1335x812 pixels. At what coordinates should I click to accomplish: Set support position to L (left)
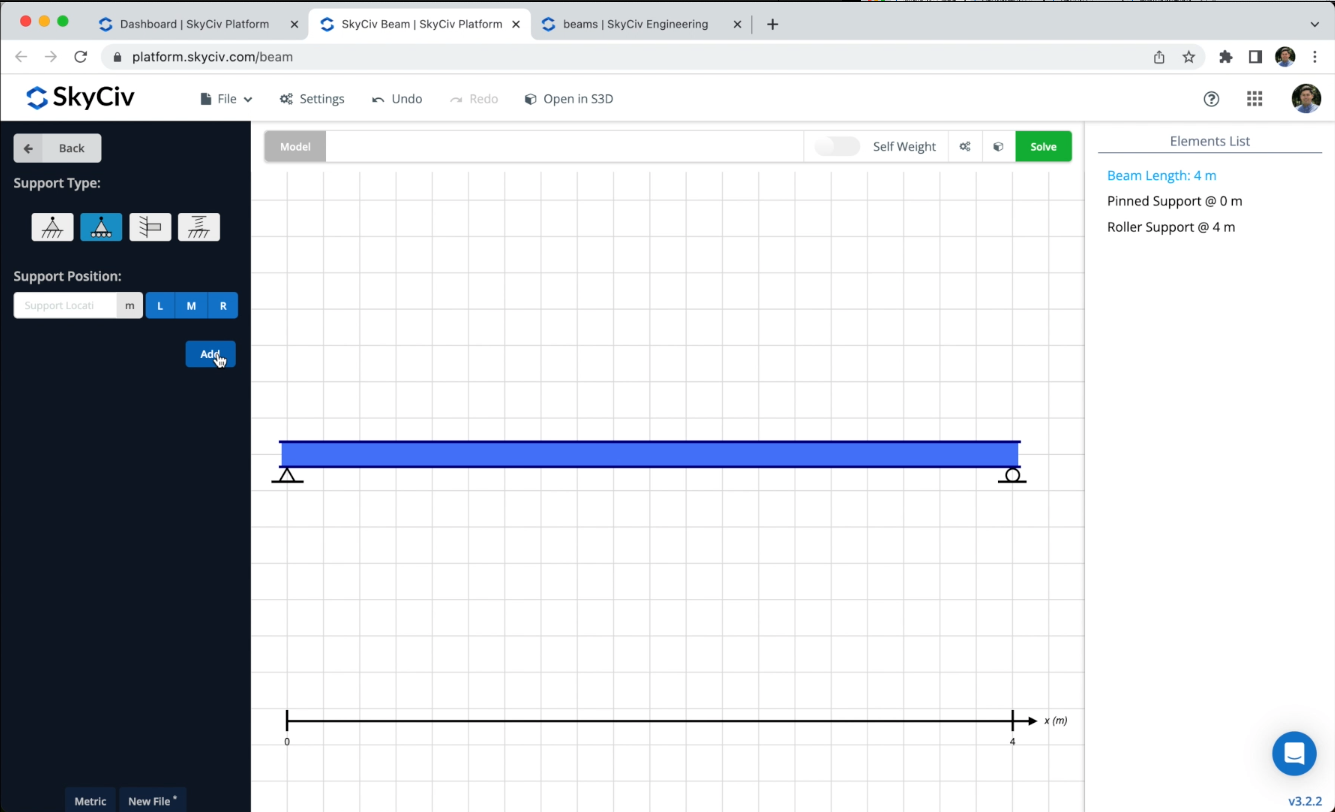click(160, 306)
